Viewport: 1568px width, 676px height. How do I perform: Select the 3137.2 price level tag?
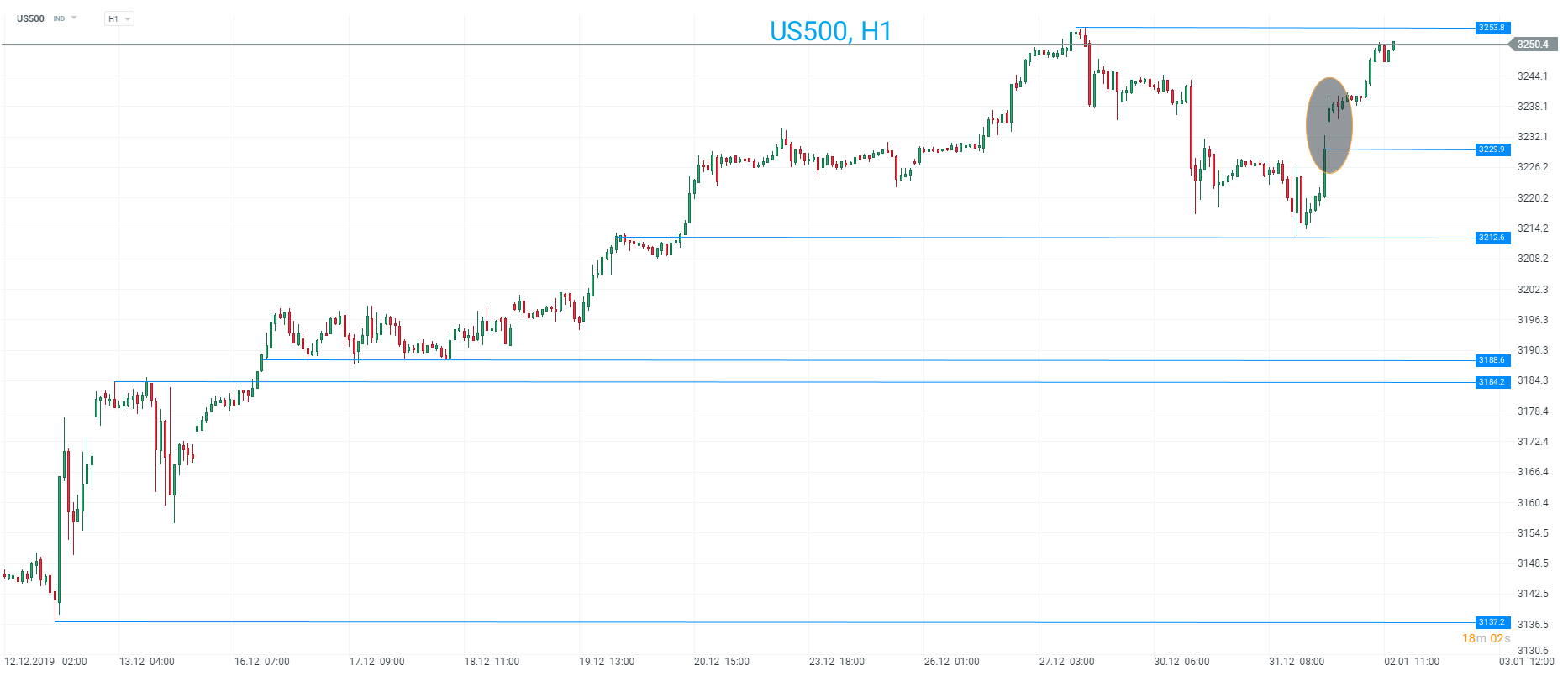point(1492,622)
